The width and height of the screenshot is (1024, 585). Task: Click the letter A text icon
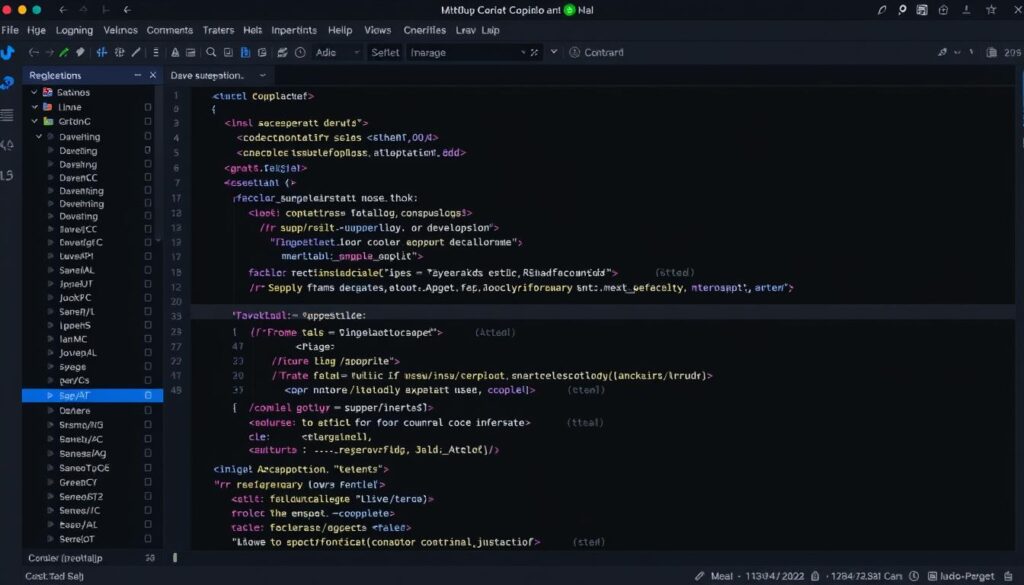pos(175,52)
